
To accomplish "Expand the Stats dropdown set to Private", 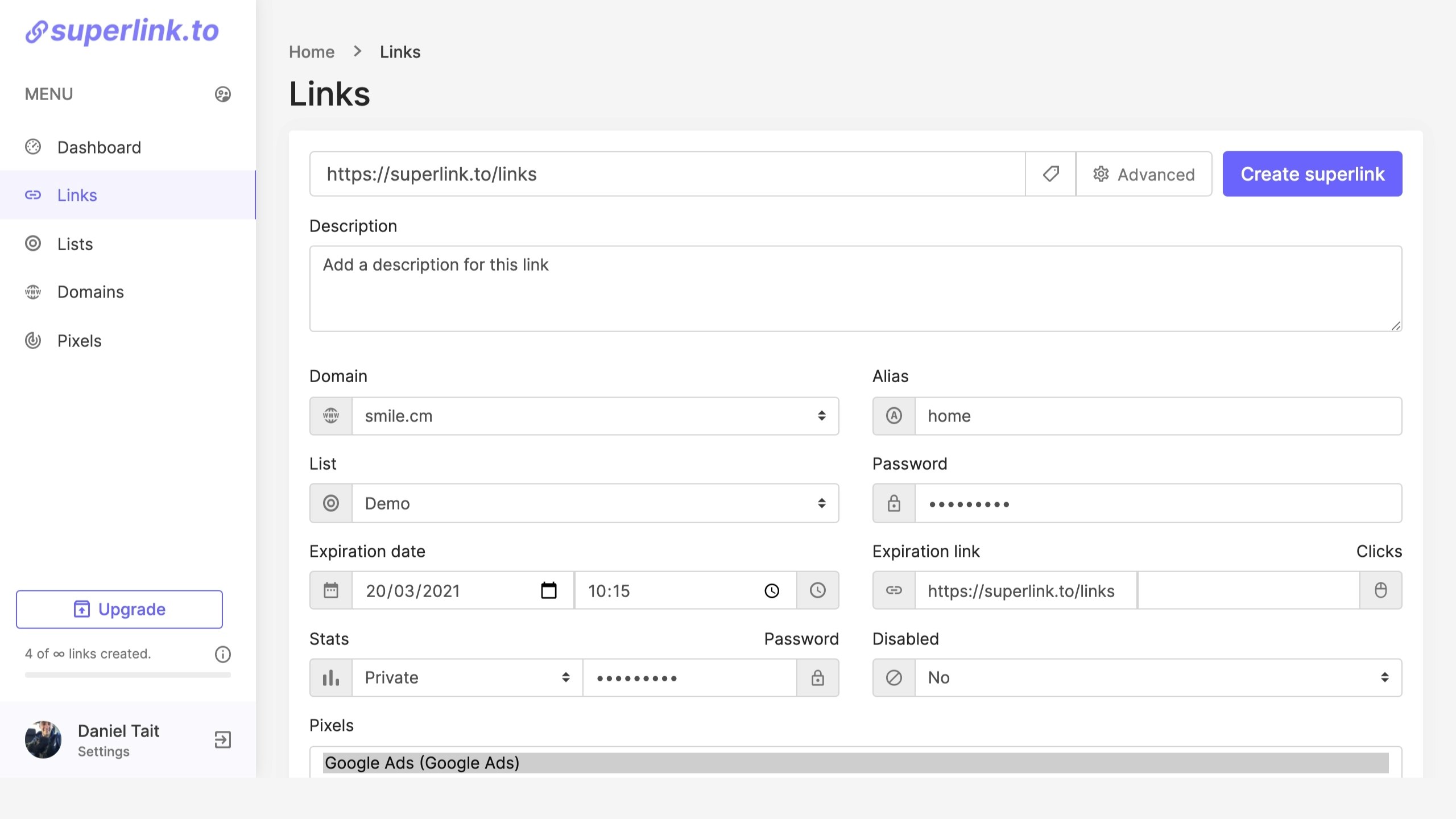I will [x=466, y=677].
